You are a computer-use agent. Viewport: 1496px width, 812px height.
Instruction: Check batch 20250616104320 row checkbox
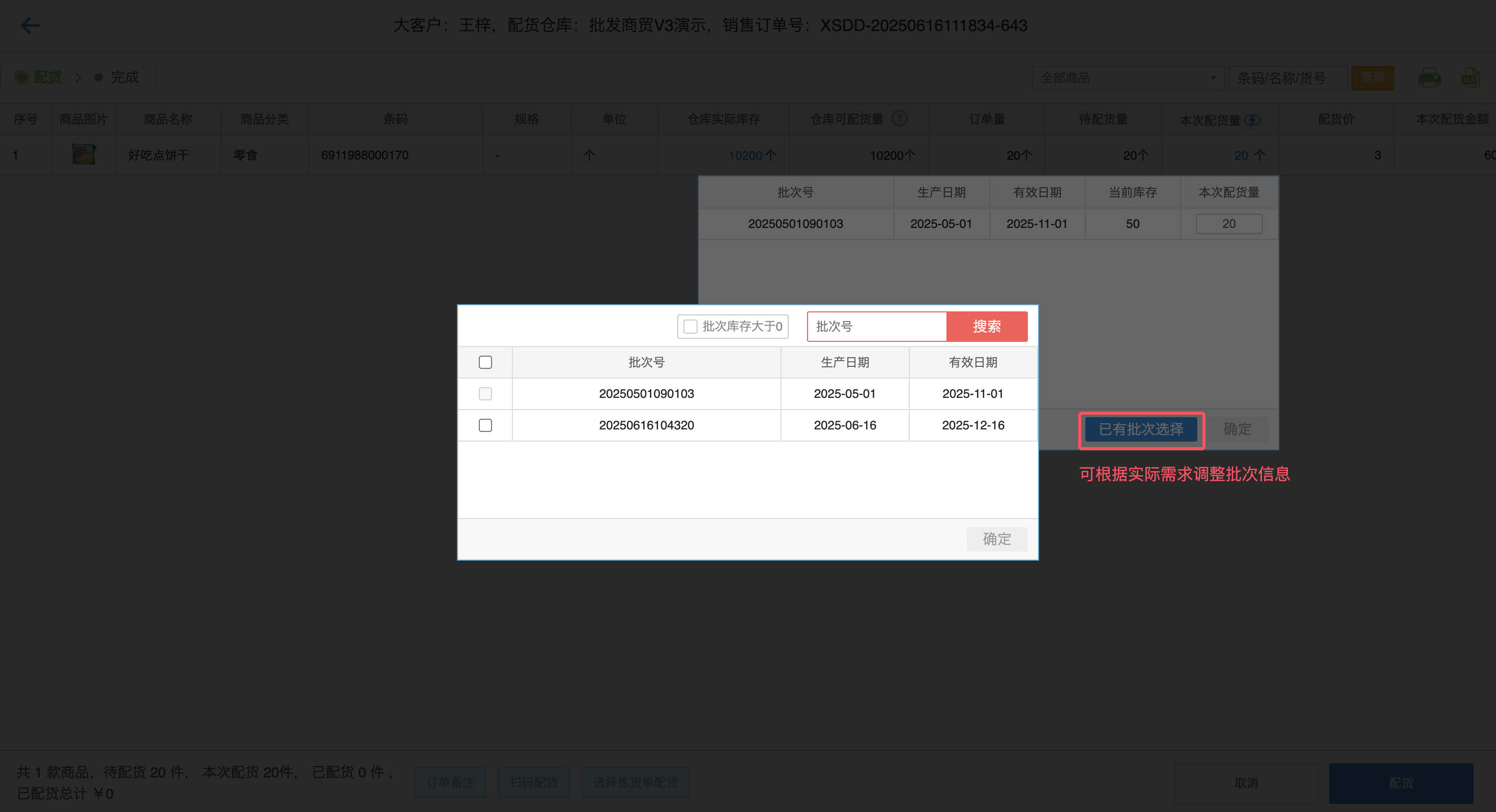[485, 425]
